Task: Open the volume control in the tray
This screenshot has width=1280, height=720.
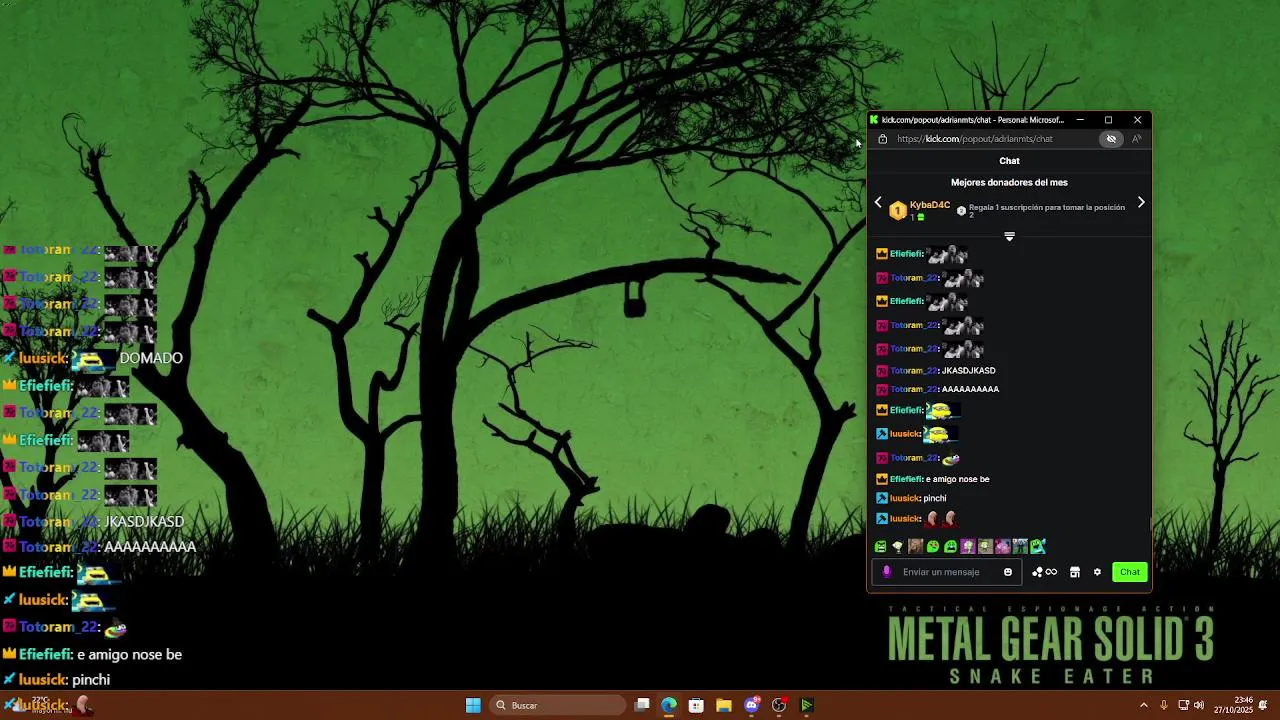Action: click(x=1199, y=705)
